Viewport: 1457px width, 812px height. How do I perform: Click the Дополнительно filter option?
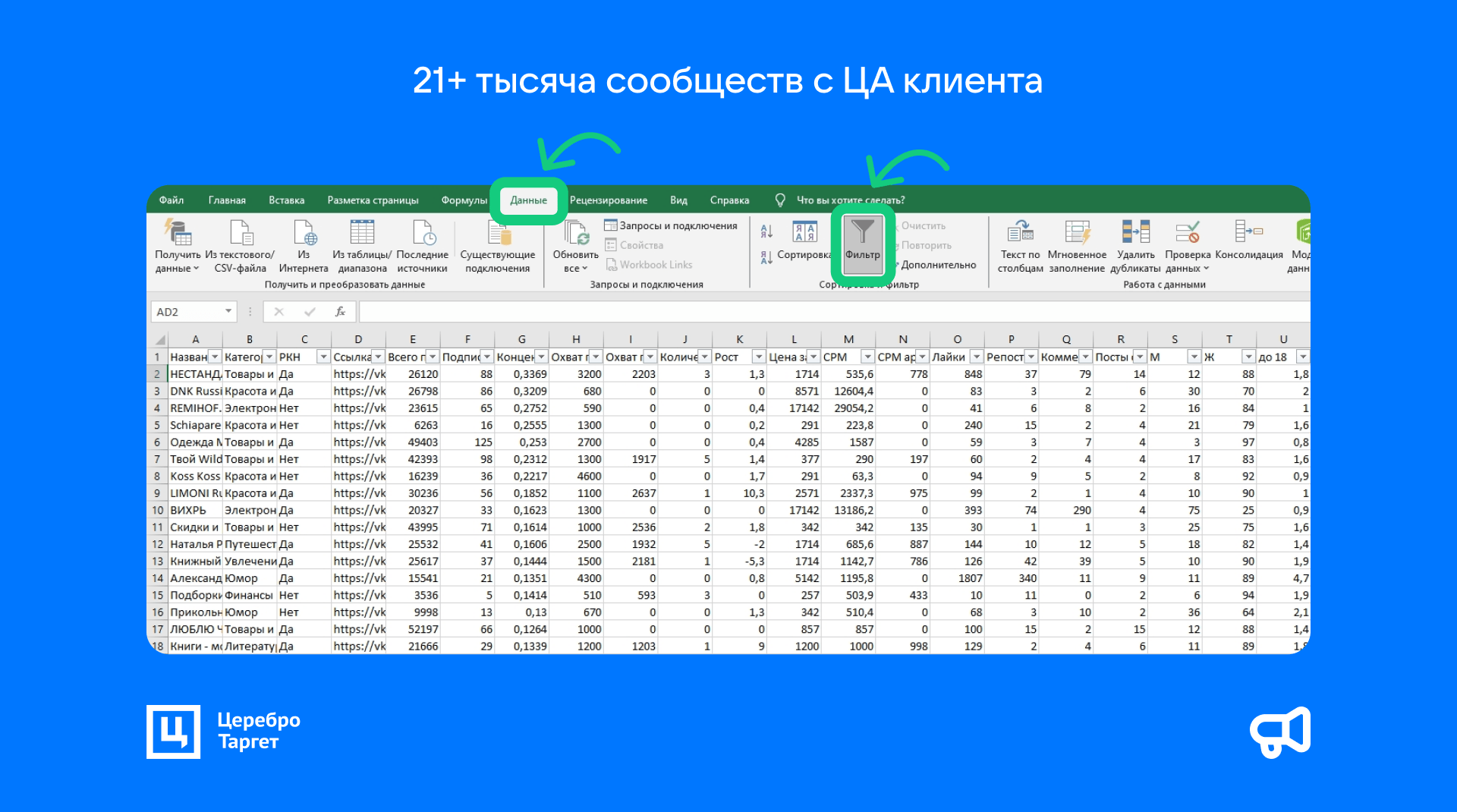[938, 265]
